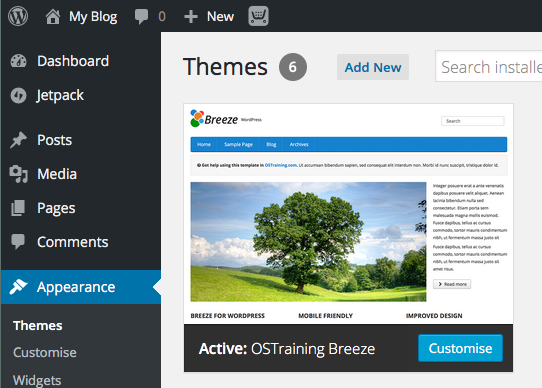542x388 pixels.
Task: Click the Dashboard gauge icon
Action: [x=18, y=61]
